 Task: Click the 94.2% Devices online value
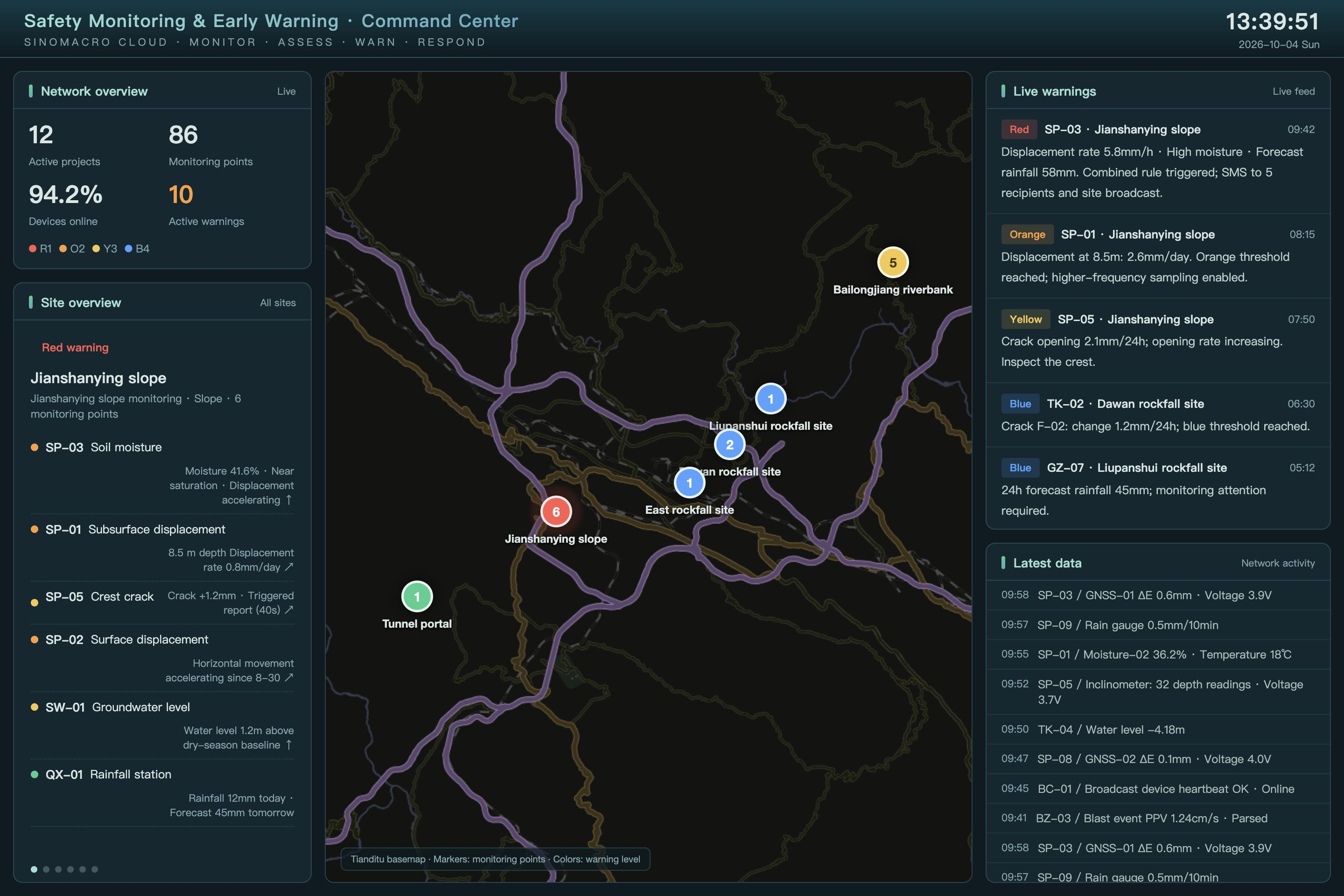66,194
